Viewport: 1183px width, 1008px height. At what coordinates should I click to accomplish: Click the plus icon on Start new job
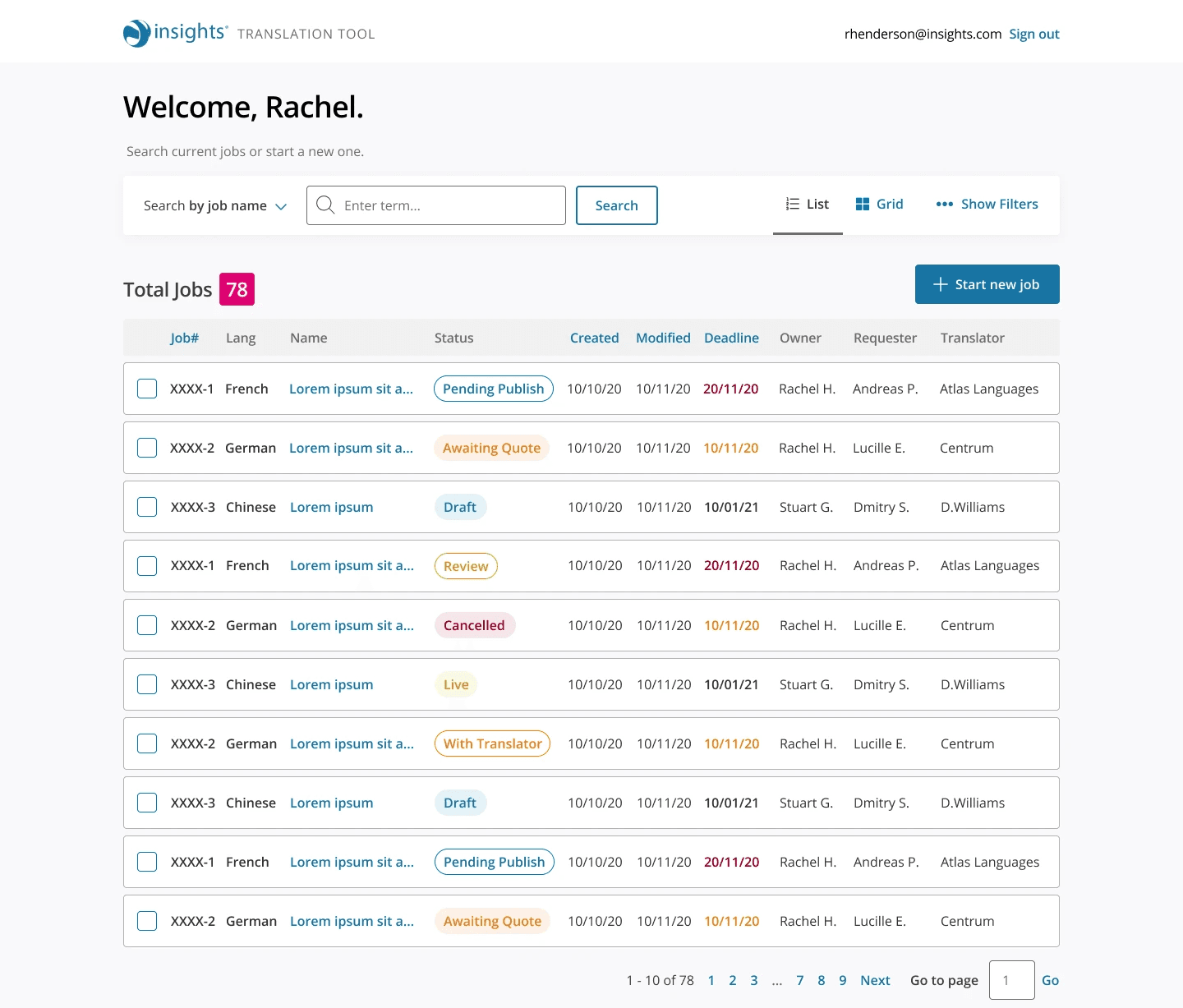click(941, 284)
